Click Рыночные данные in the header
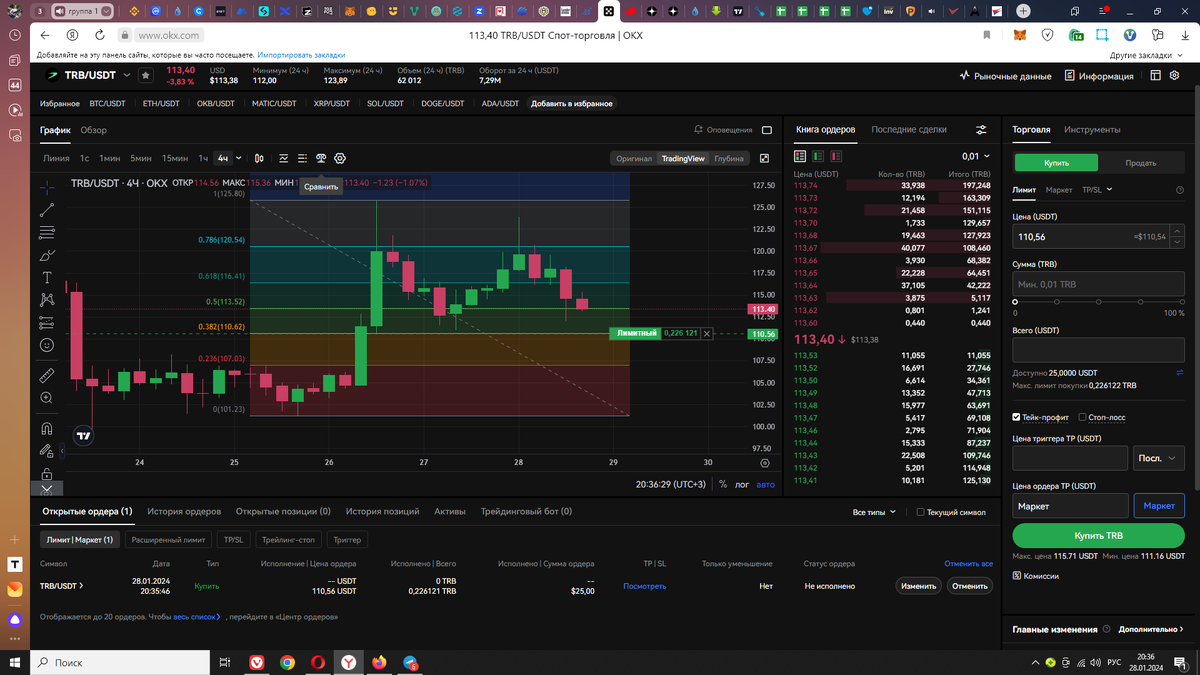The height and width of the screenshot is (675, 1200). (x=1005, y=76)
